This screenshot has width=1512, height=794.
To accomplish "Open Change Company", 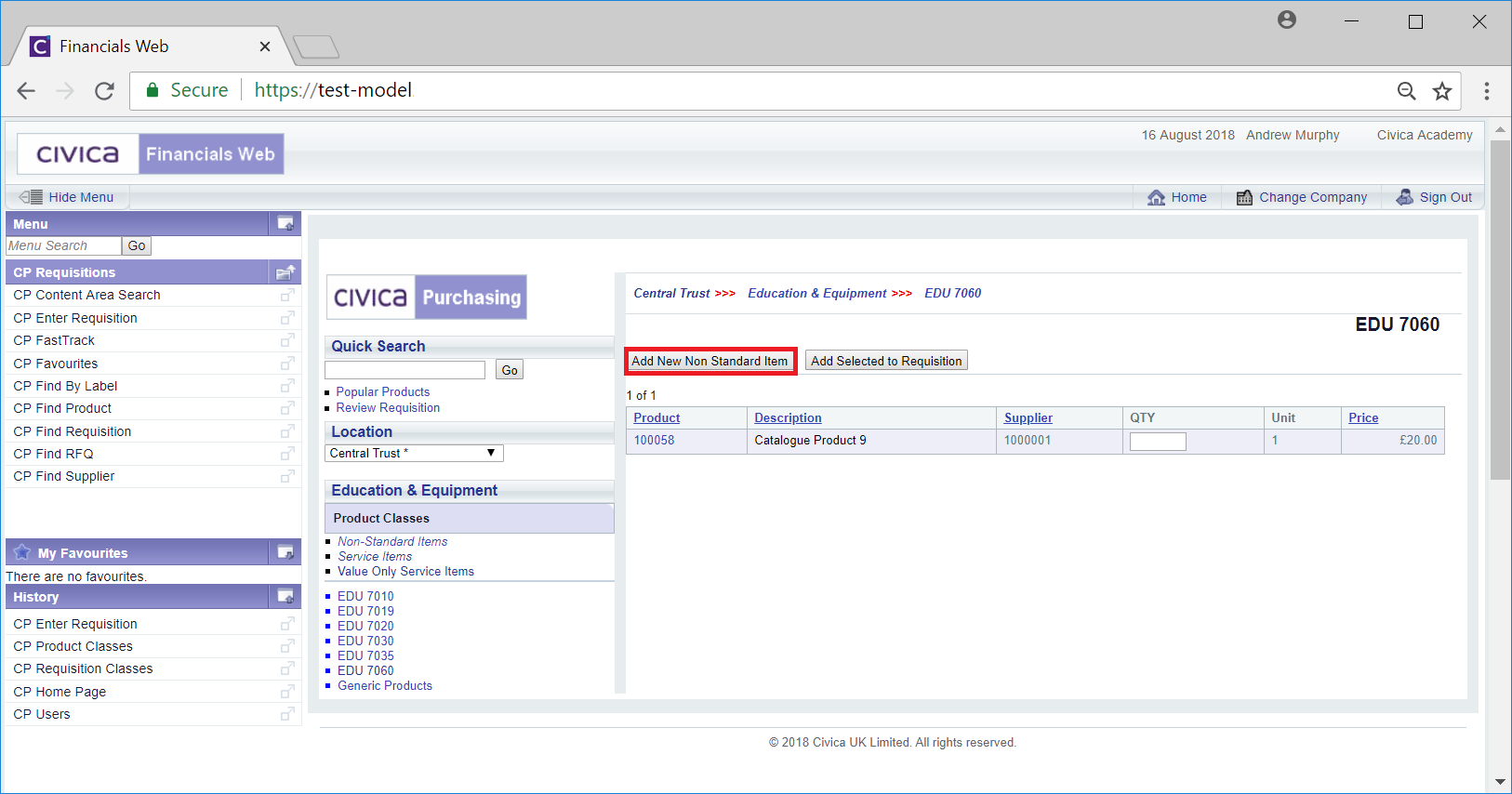I will (x=1302, y=197).
